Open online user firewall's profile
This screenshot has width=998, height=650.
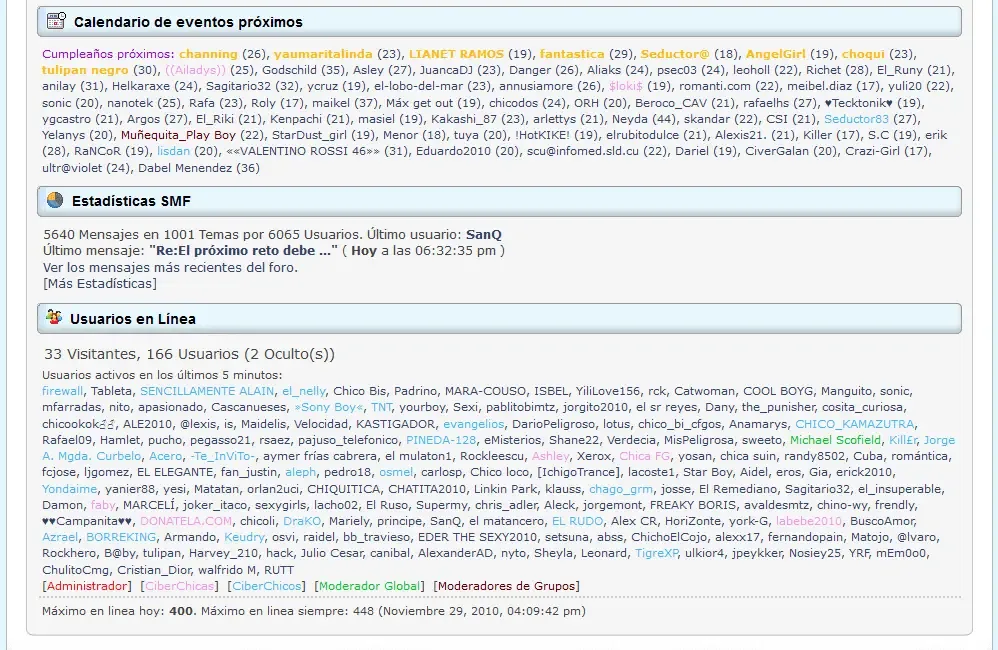tap(62, 391)
